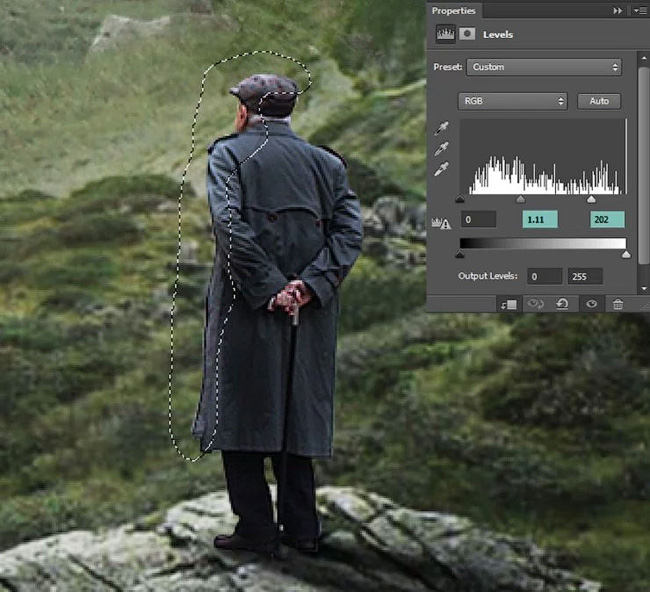Click the input shadow slider handle
650x592 pixels.
(x=460, y=199)
